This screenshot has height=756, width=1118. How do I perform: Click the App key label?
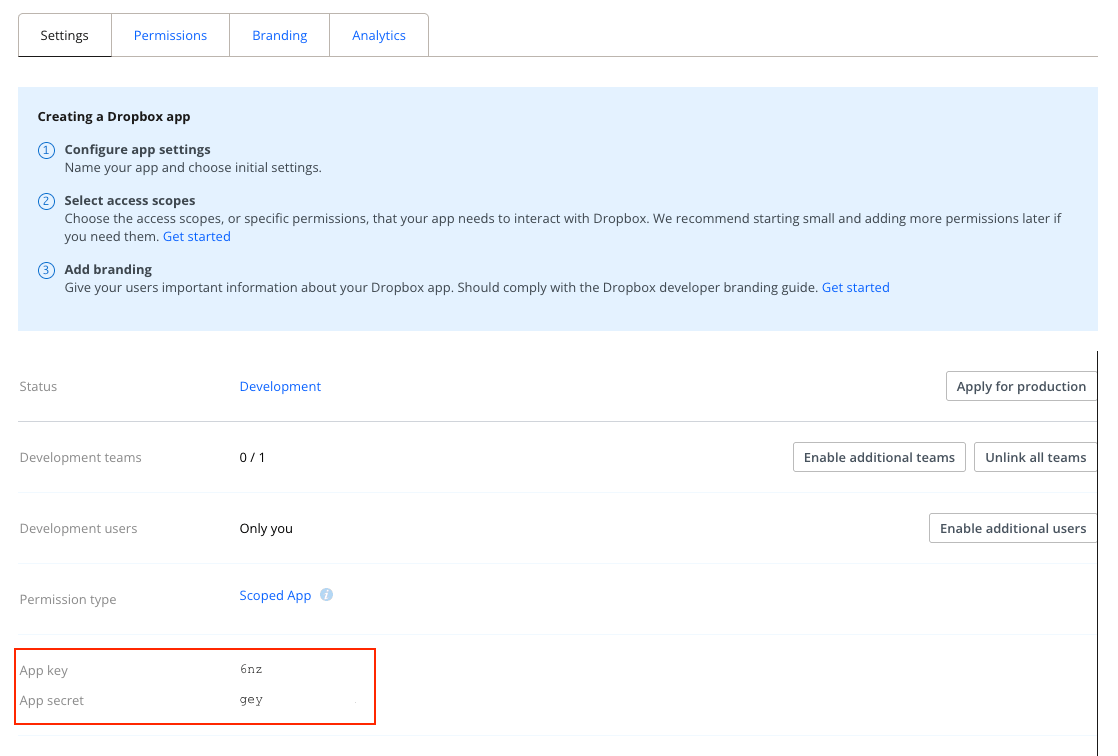tap(43, 670)
